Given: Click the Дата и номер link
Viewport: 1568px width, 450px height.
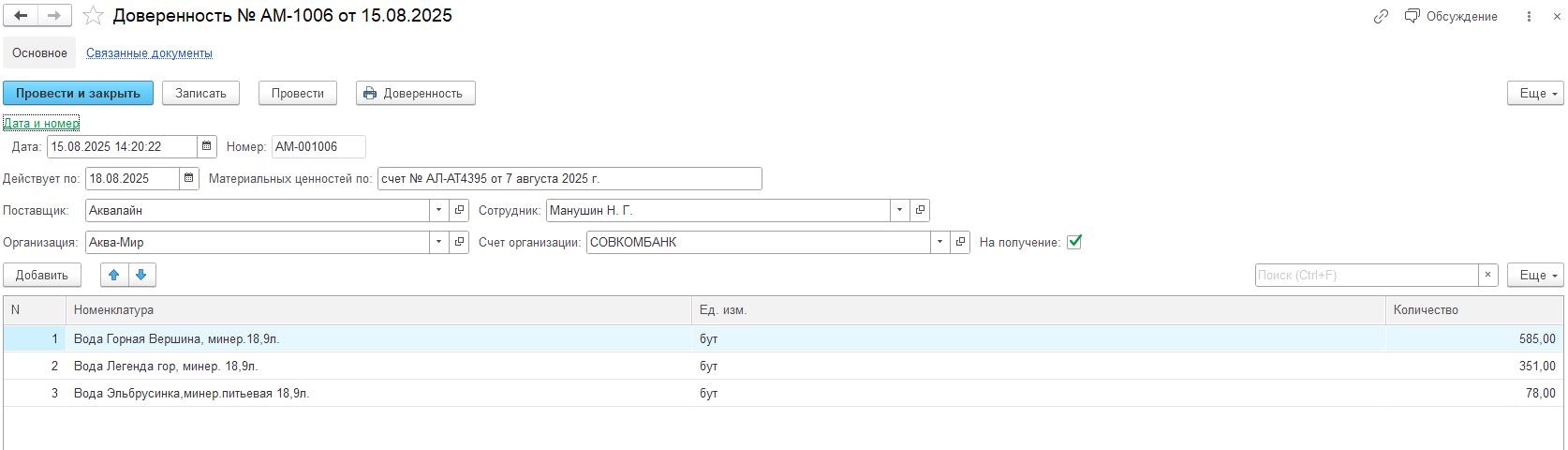Looking at the screenshot, I should pyautogui.click(x=41, y=123).
